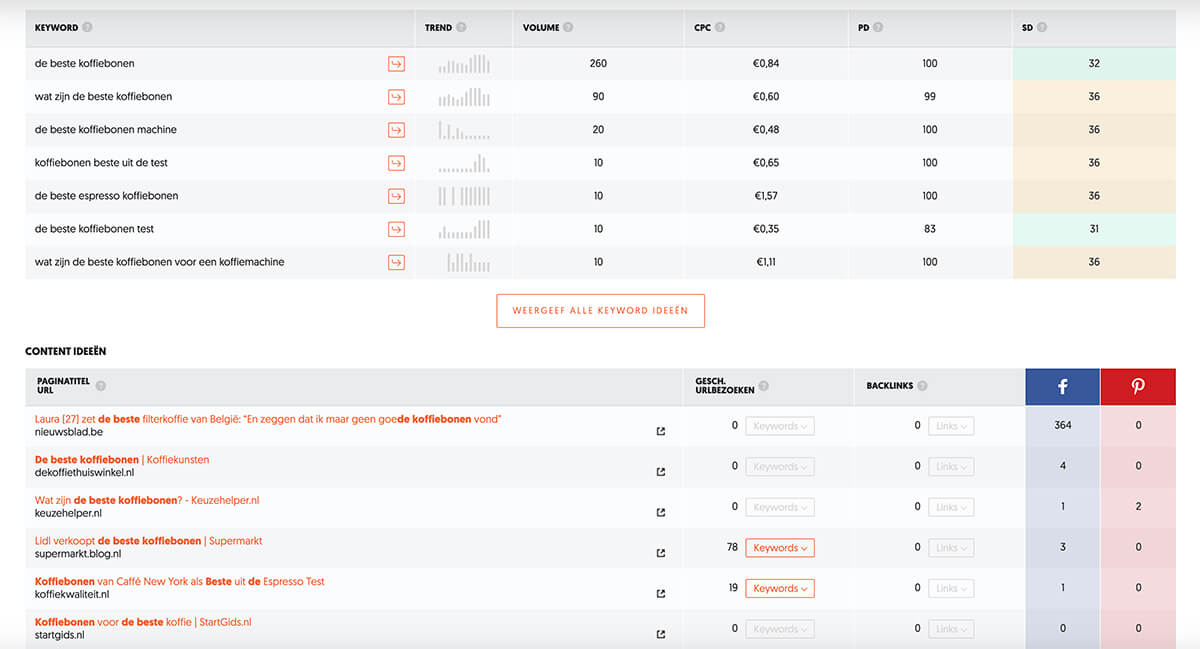
Task: Click the 'Weergeef alle keyword ideeën' button
Action: pyautogui.click(x=600, y=311)
